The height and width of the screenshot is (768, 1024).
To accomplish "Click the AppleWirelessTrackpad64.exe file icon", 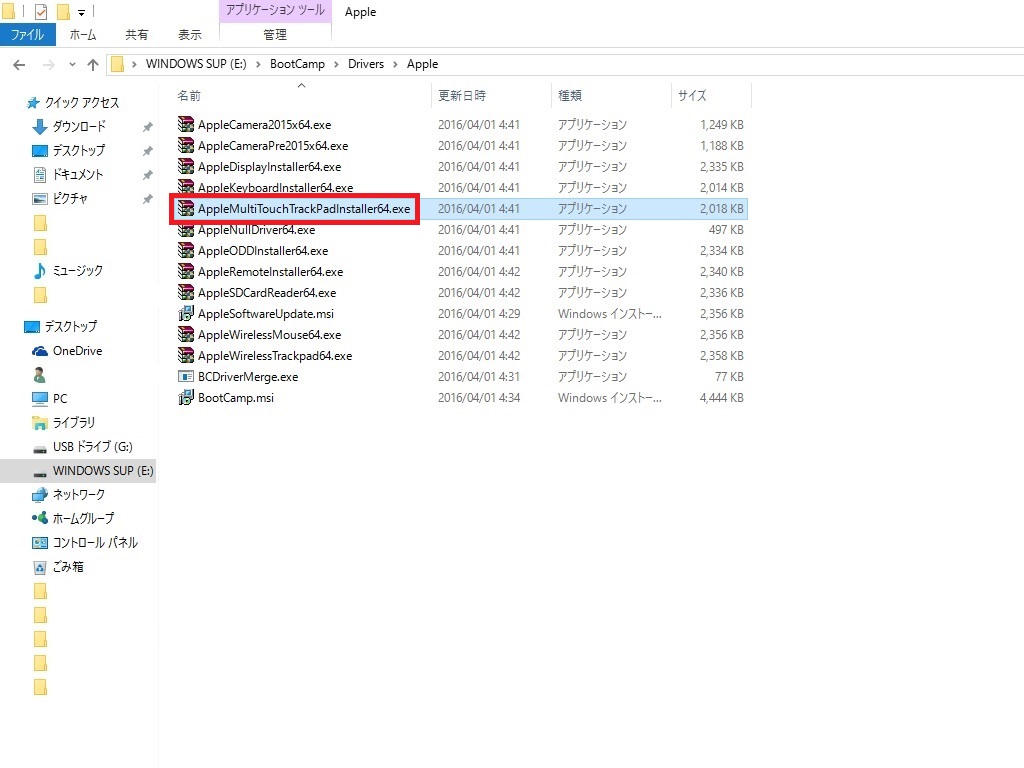I will tap(186, 355).
